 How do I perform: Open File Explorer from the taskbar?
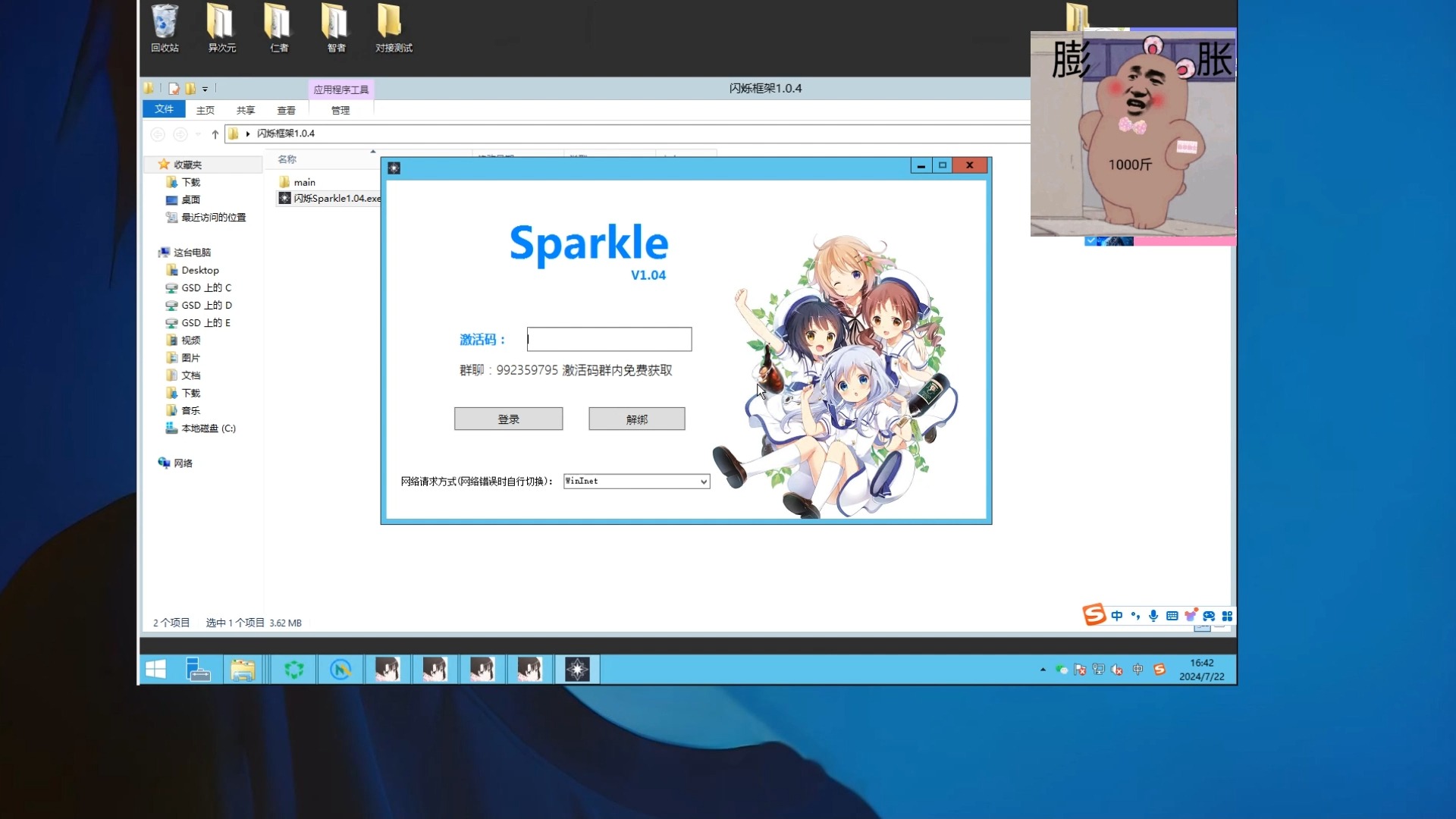(x=243, y=670)
